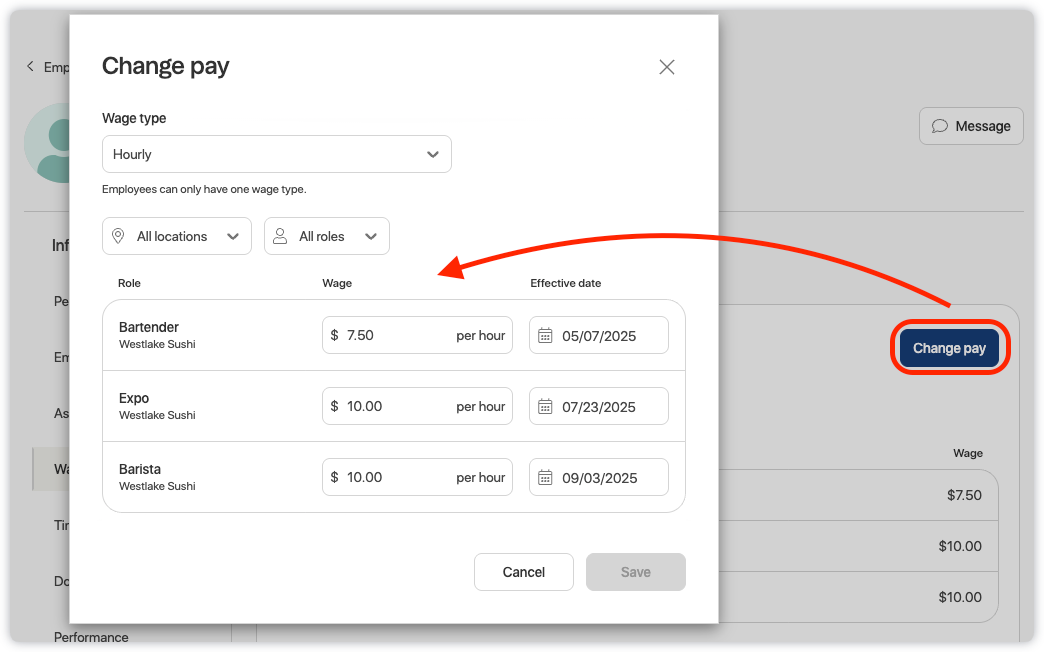This screenshot has height=652, width=1044.
Task: Select the Bartender effective date 05/07/2025
Action: [600, 336]
